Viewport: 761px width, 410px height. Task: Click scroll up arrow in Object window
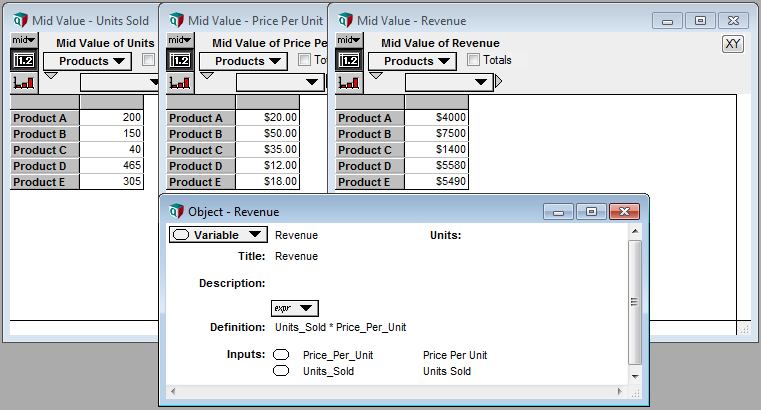[x=635, y=231]
